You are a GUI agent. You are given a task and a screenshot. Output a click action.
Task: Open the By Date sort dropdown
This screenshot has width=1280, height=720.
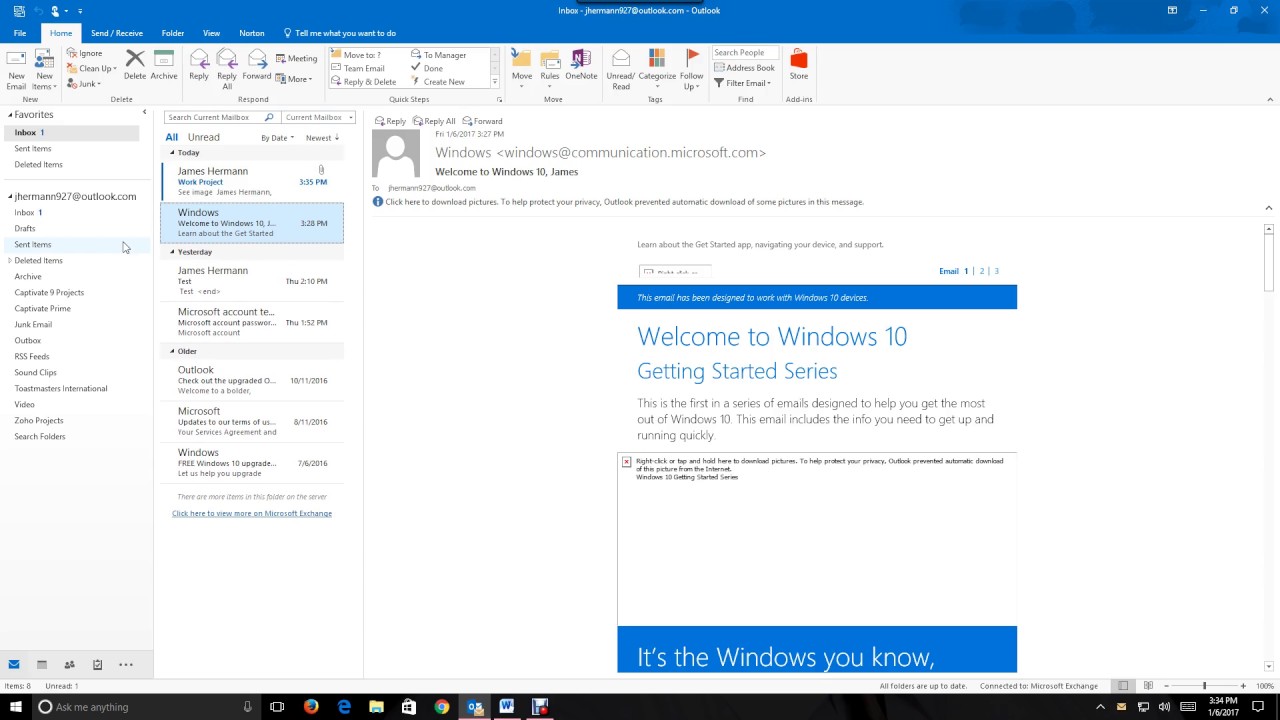click(277, 138)
